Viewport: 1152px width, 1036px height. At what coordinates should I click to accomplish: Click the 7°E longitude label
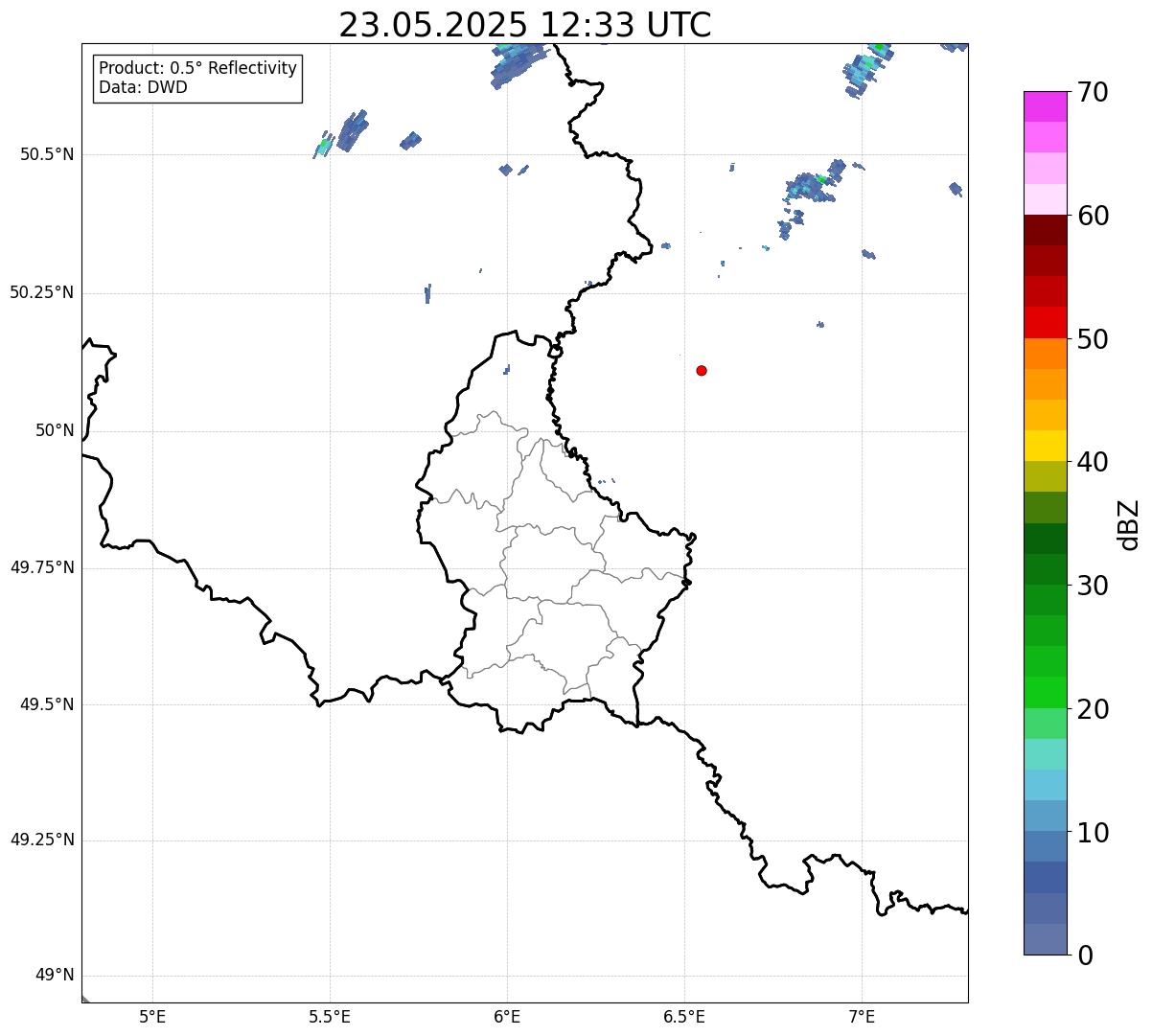862,1016
